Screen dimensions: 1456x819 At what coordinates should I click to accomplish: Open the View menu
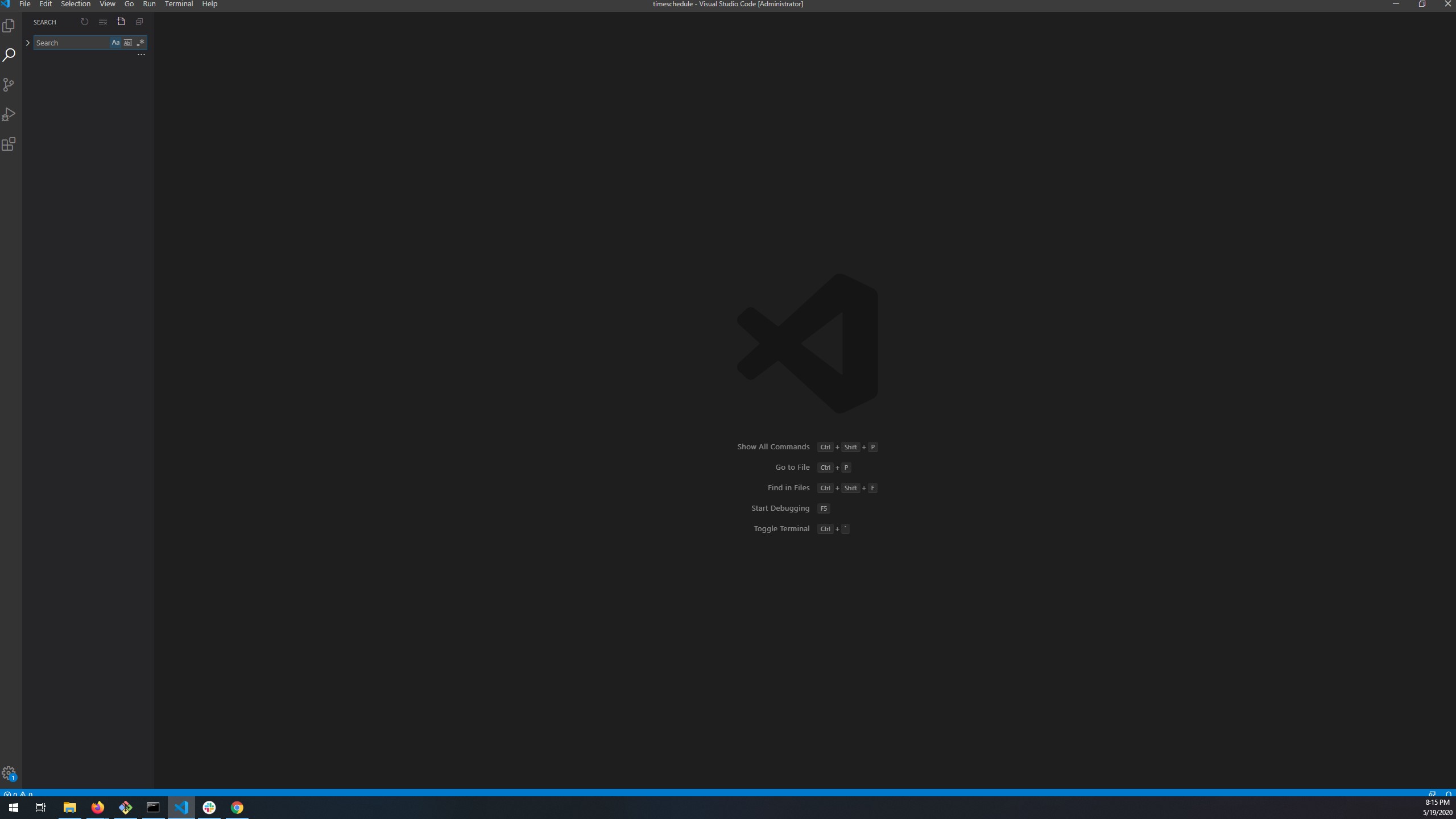coord(107,4)
